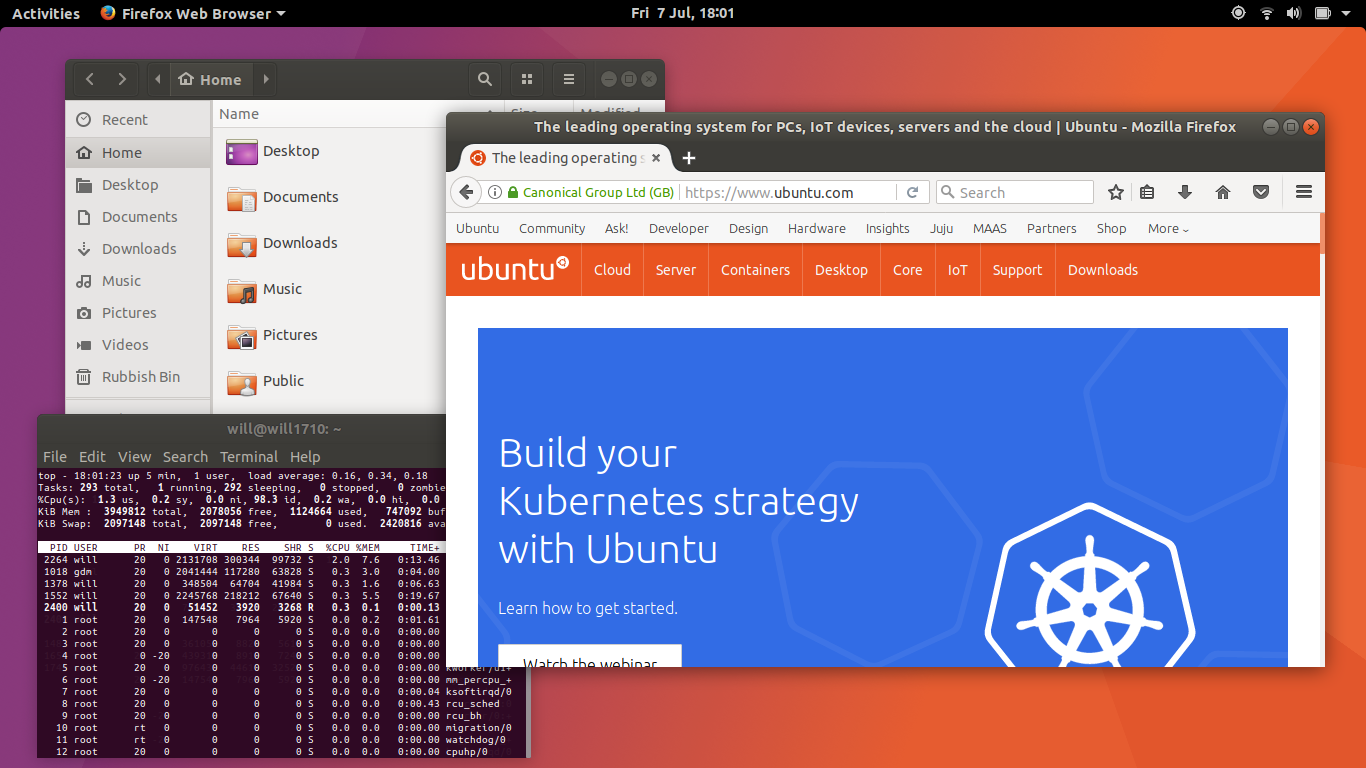This screenshot has width=1366, height=768.
Task: Open the Firefox Web Browser app menu
Action: click(193, 13)
